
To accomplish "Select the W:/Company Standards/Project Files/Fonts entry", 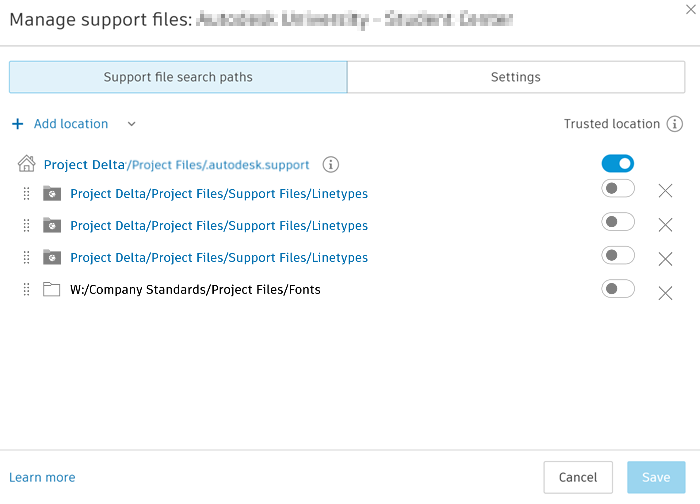I will [x=195, y=290].
